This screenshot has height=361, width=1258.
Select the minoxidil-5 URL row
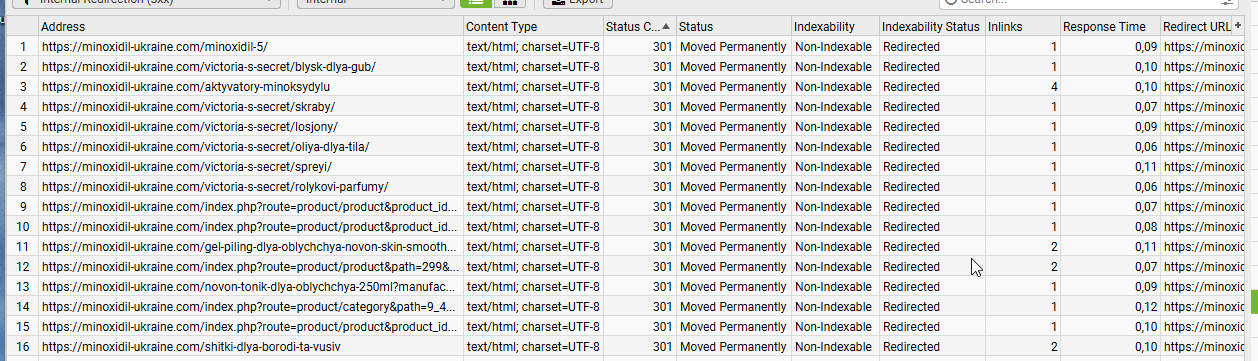[x=155, y=47]
